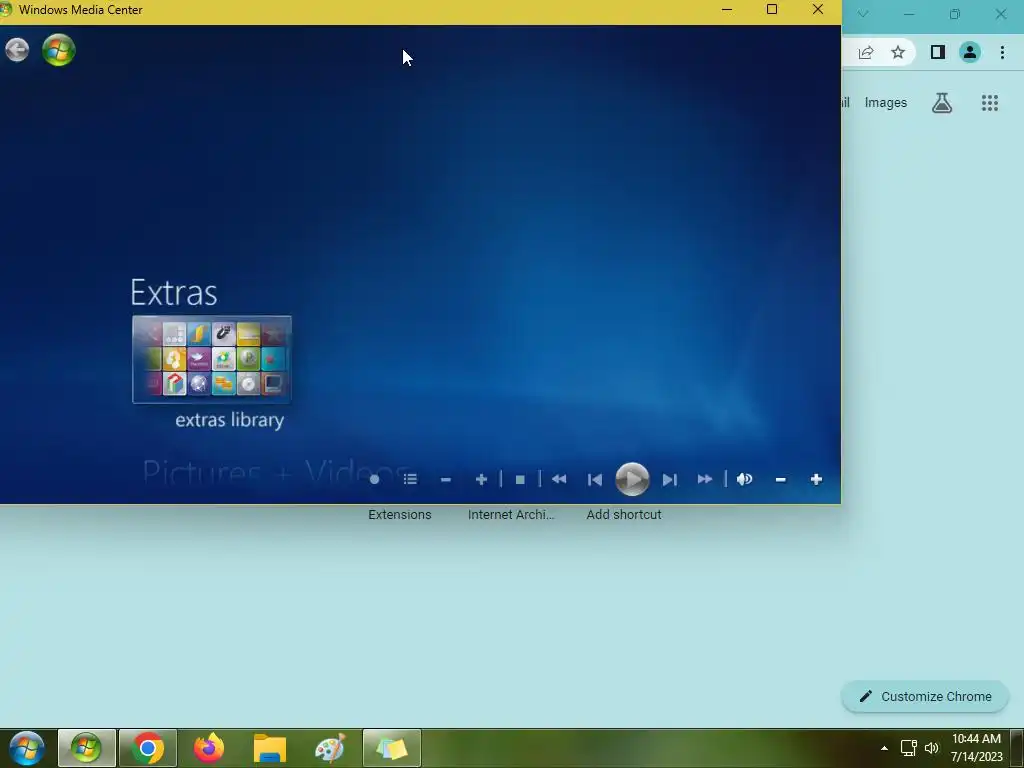Screen dimensions: 1024x768
Task: Click the Record button in transport controls
Action: pos(374,479)
